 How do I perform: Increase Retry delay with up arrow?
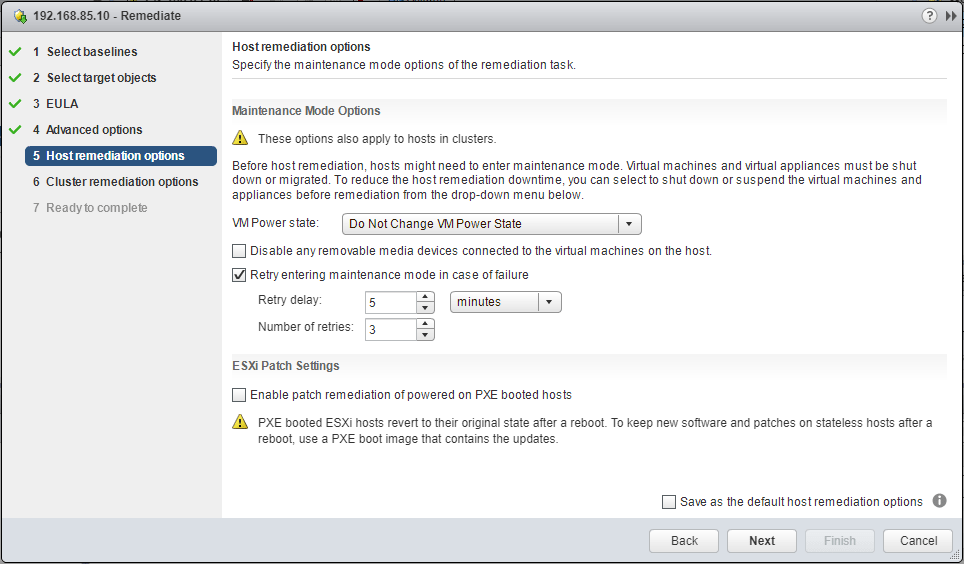click(425, 297)
